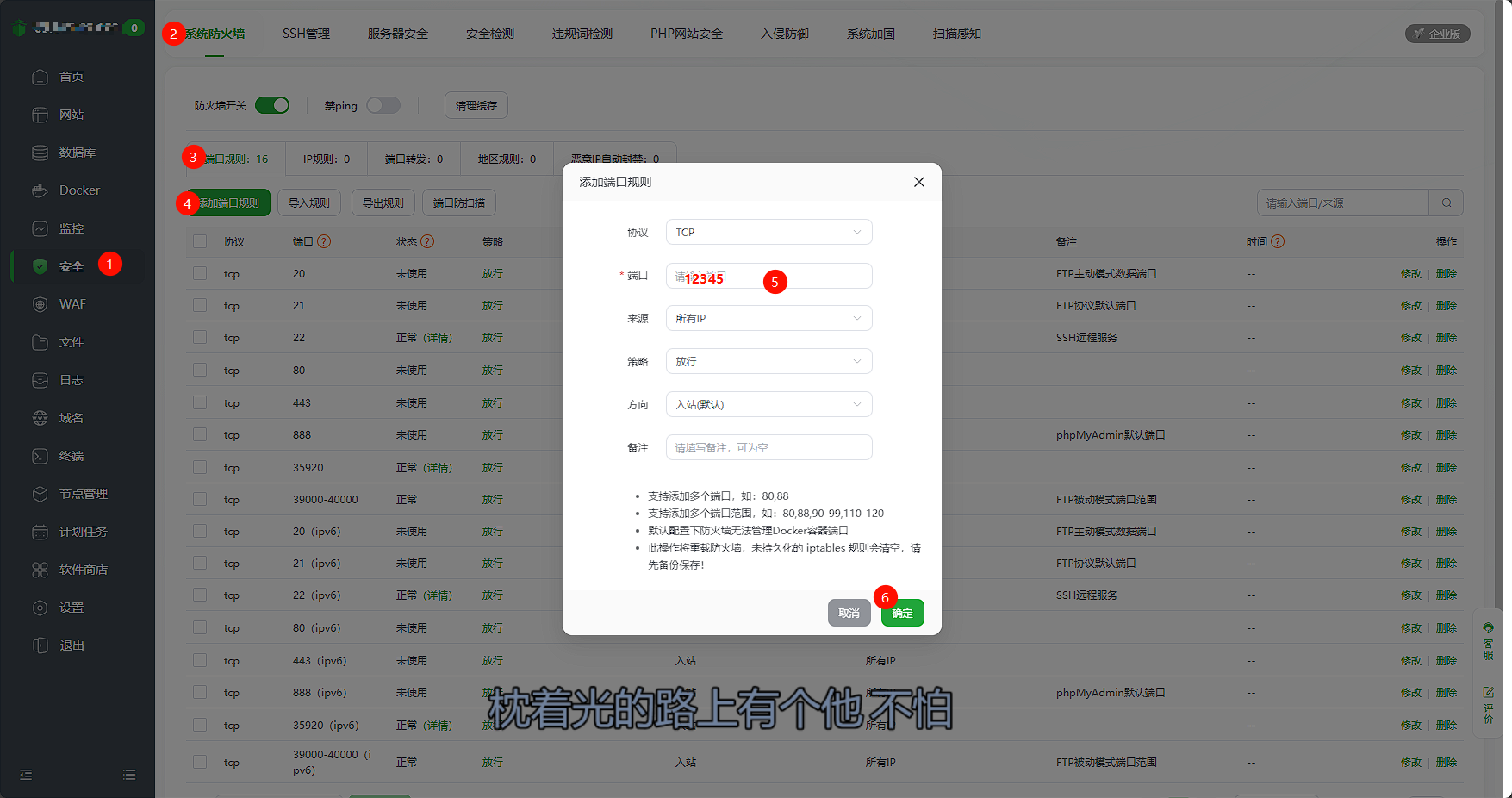1512x798 pixels.
Task: Expand the 方向 入站(默认) dropdown
Action: (x=768, y=404)
